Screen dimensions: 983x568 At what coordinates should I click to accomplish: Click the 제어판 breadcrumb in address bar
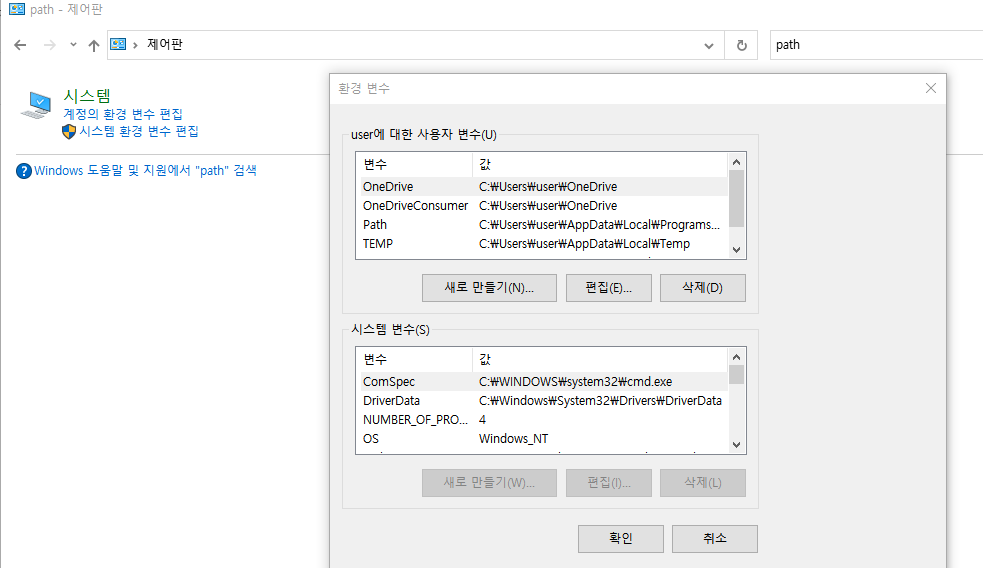[165, 45]
